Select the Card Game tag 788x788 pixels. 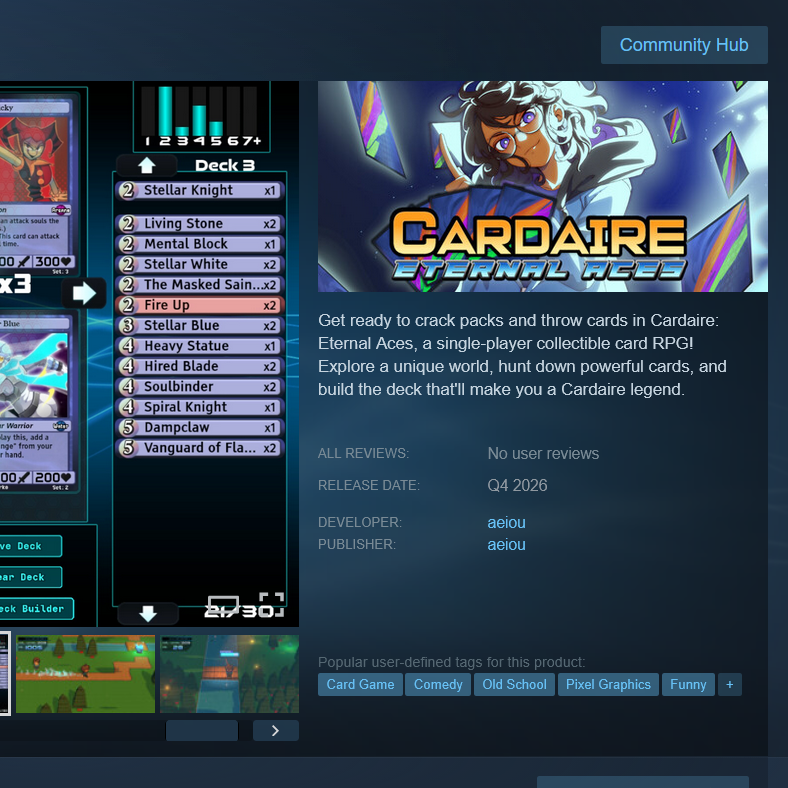[x=360, y=684]
